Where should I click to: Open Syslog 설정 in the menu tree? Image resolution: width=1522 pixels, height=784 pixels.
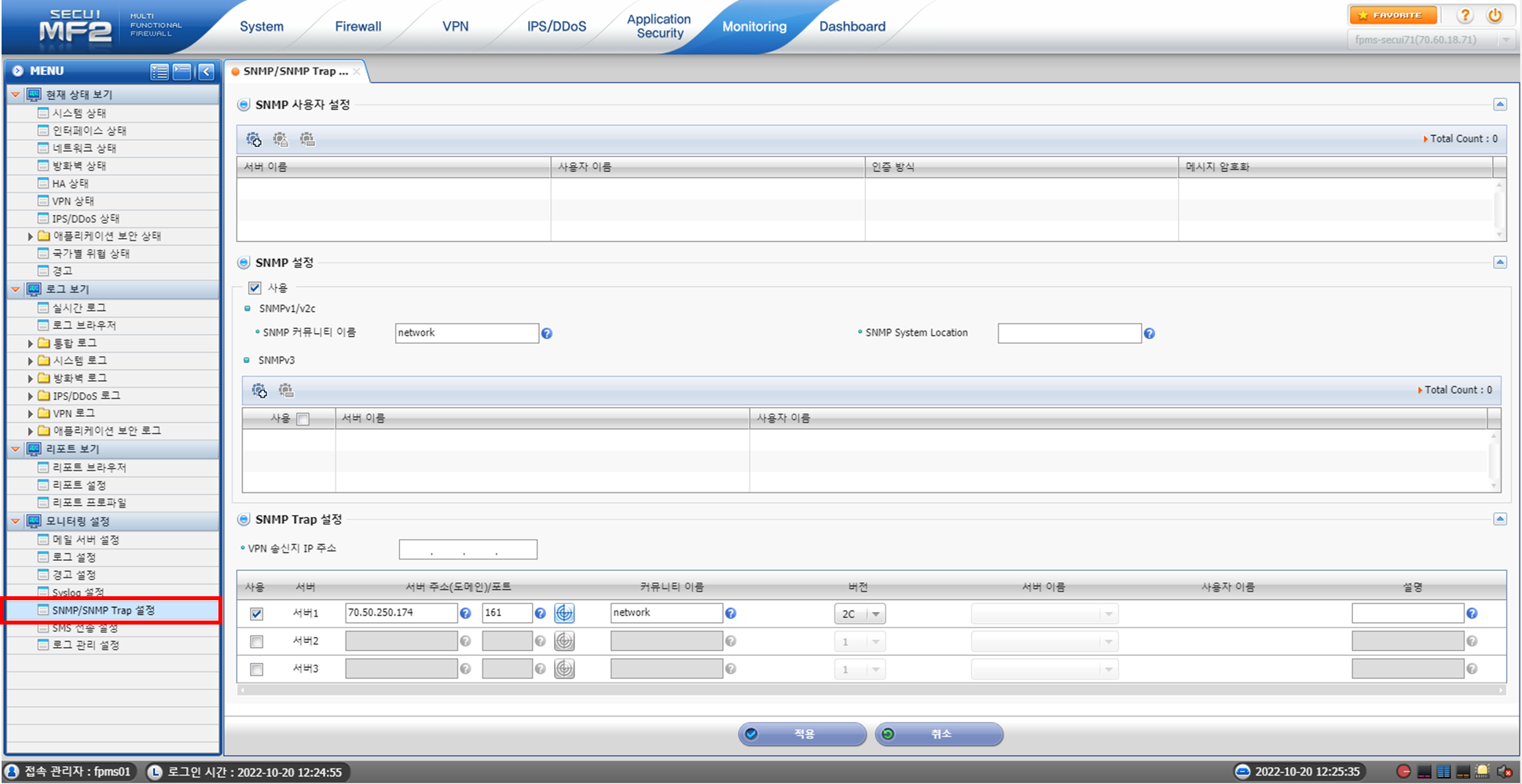78,592
